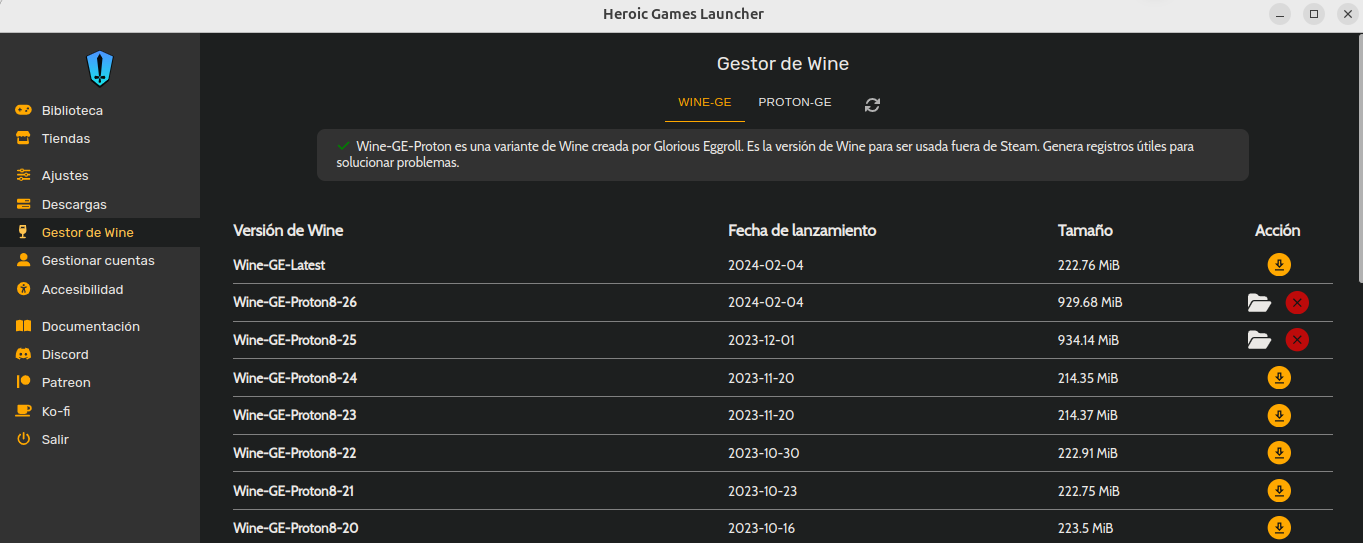Maximize the Heroic Games Launcher window

[x=1314, y=14]
